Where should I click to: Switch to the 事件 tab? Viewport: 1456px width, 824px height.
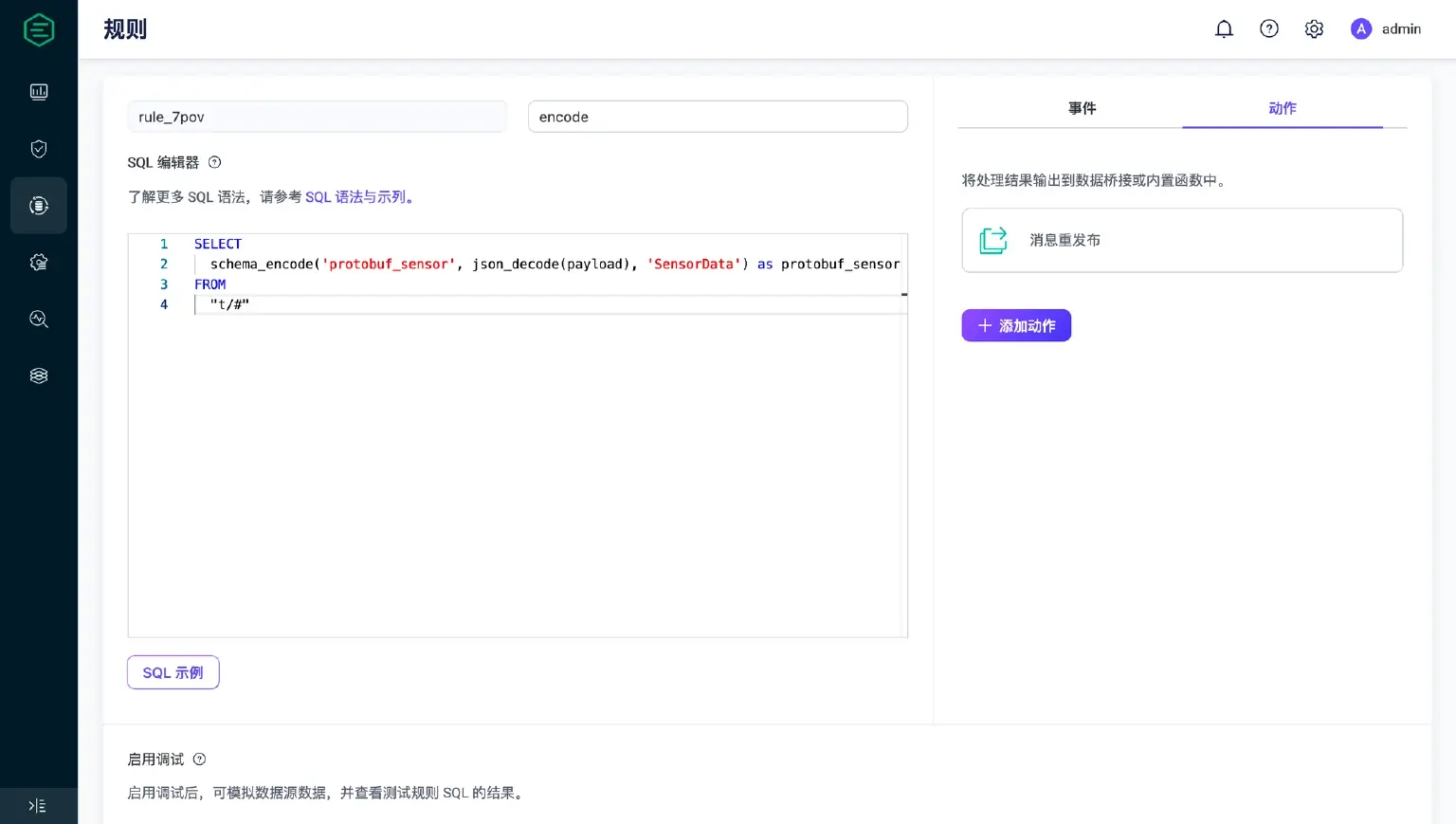1082,108
